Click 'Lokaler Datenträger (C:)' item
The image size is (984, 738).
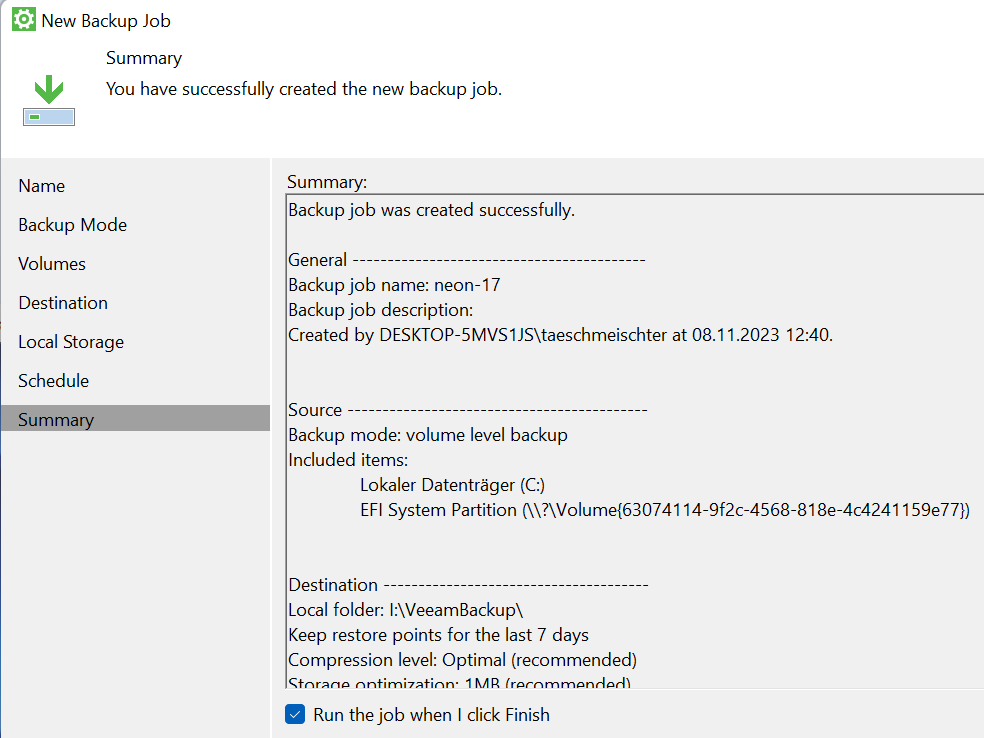[452, 485]
